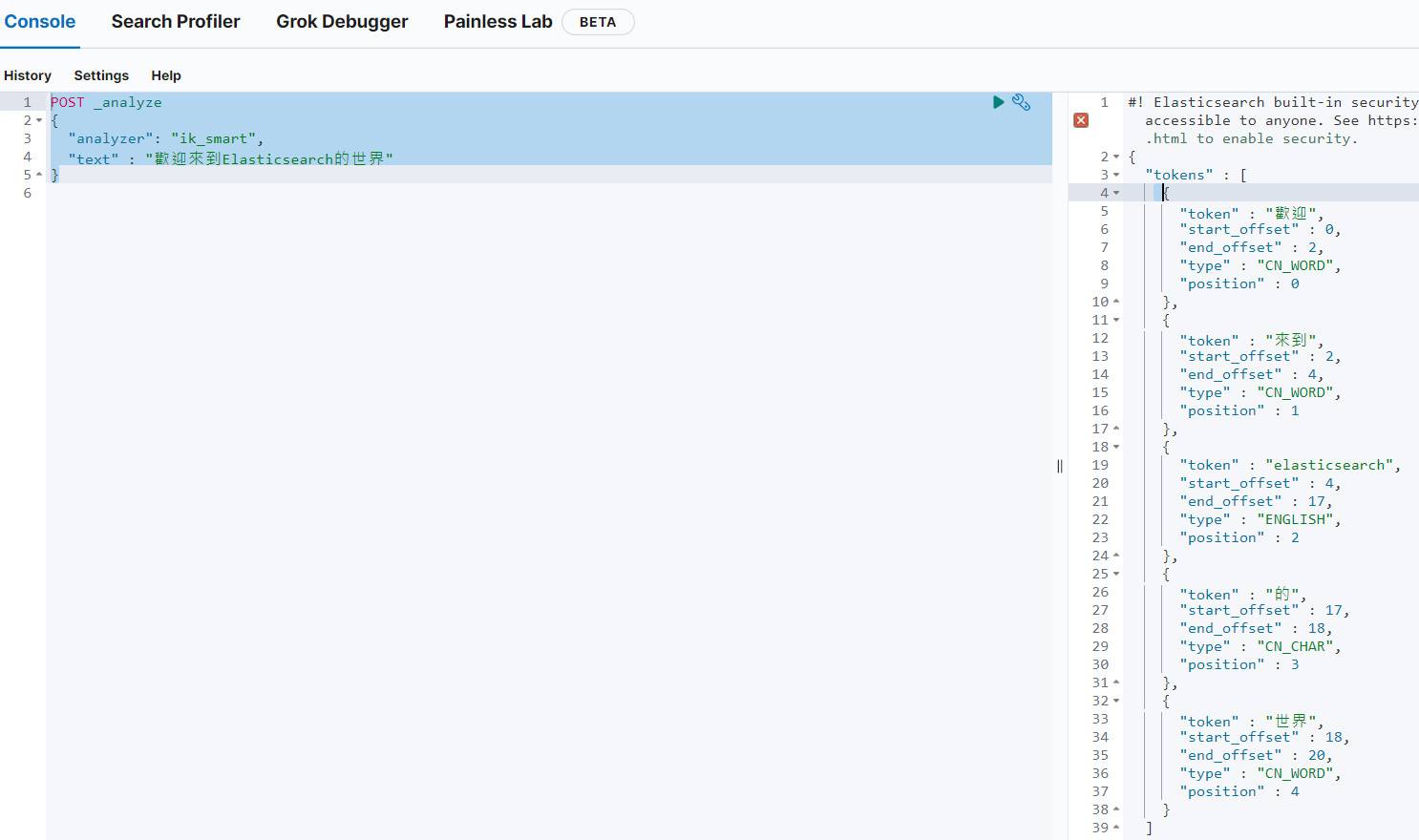Click "position" : 4 line
Image resolution: width=1419 pixels, height=840 pixels.
pyautogui.click(x=1239, y=792)
